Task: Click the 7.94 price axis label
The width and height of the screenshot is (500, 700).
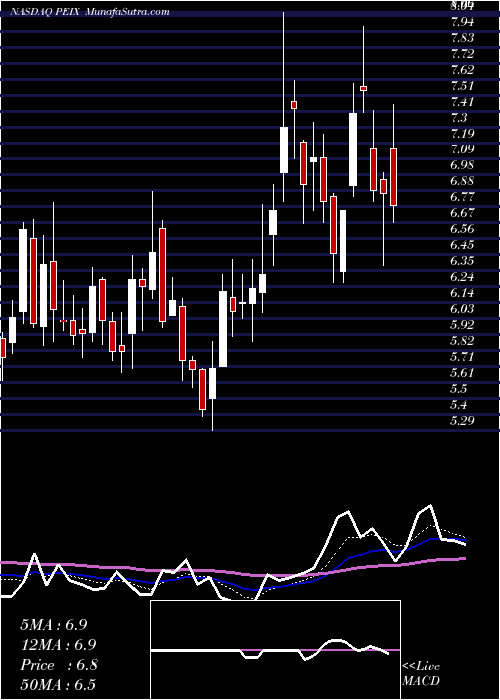Action: tap(462, 21)
